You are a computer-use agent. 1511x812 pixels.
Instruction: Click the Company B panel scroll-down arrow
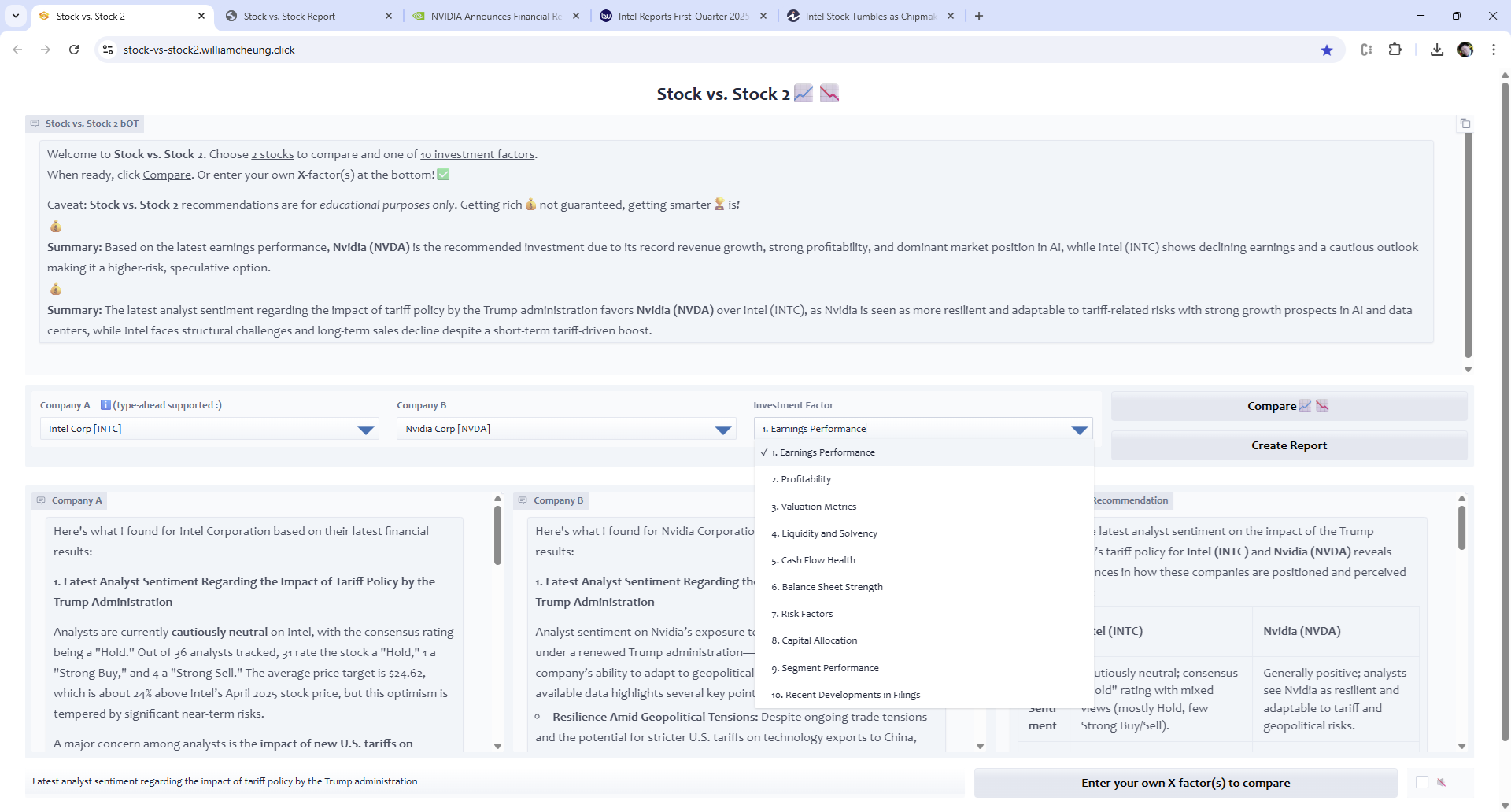(x=980, y=746)
